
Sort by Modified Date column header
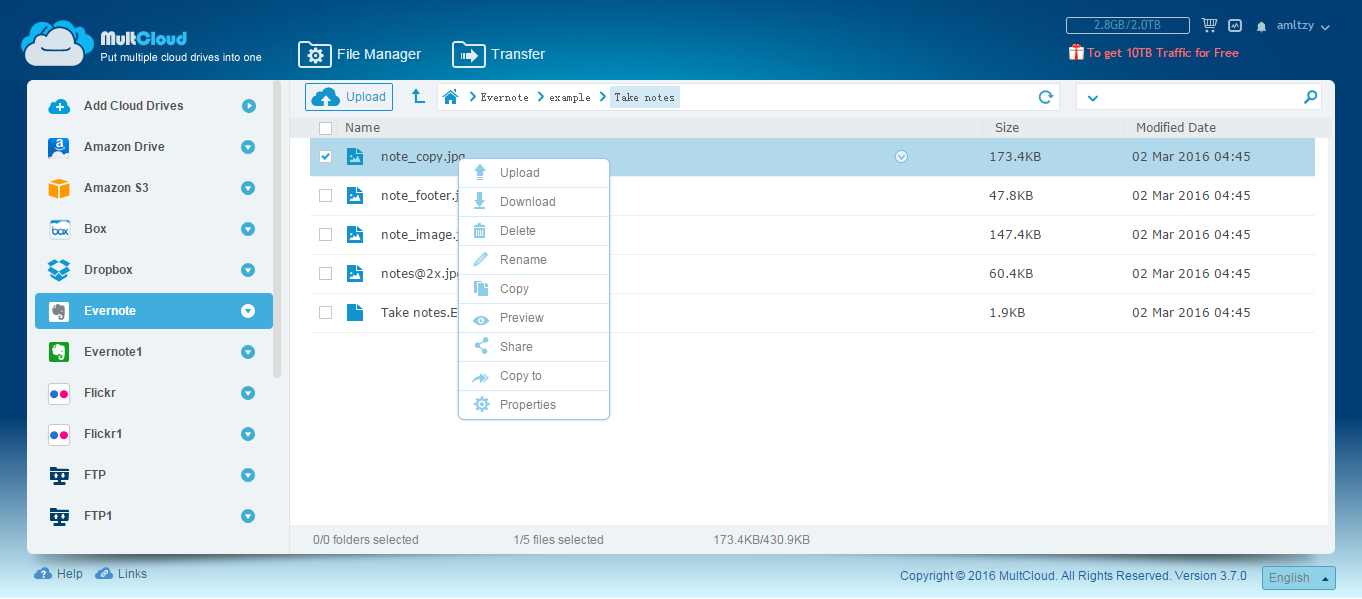click(x=1176, y=128)
